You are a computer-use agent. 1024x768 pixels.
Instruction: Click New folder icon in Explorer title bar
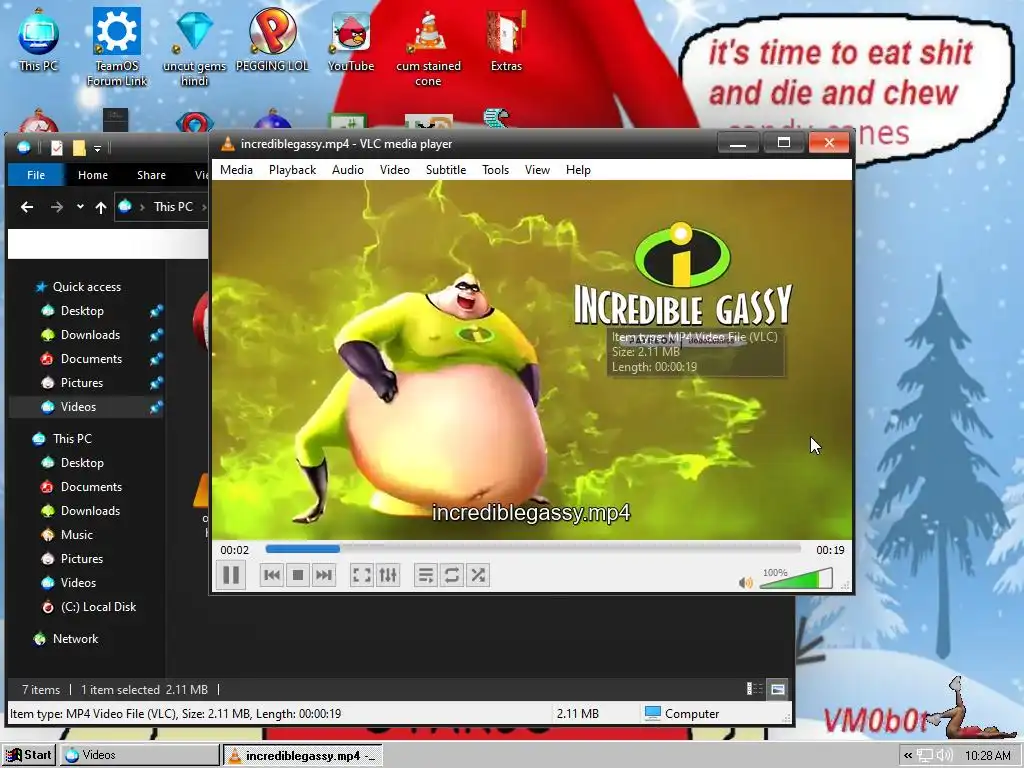79,148
